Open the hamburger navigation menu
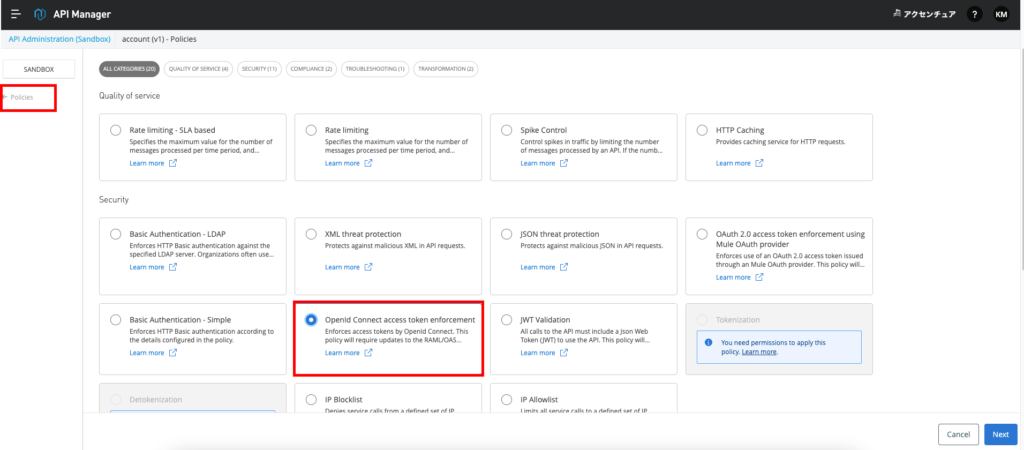The image size is (1024, 450). [x=15, y=14]
